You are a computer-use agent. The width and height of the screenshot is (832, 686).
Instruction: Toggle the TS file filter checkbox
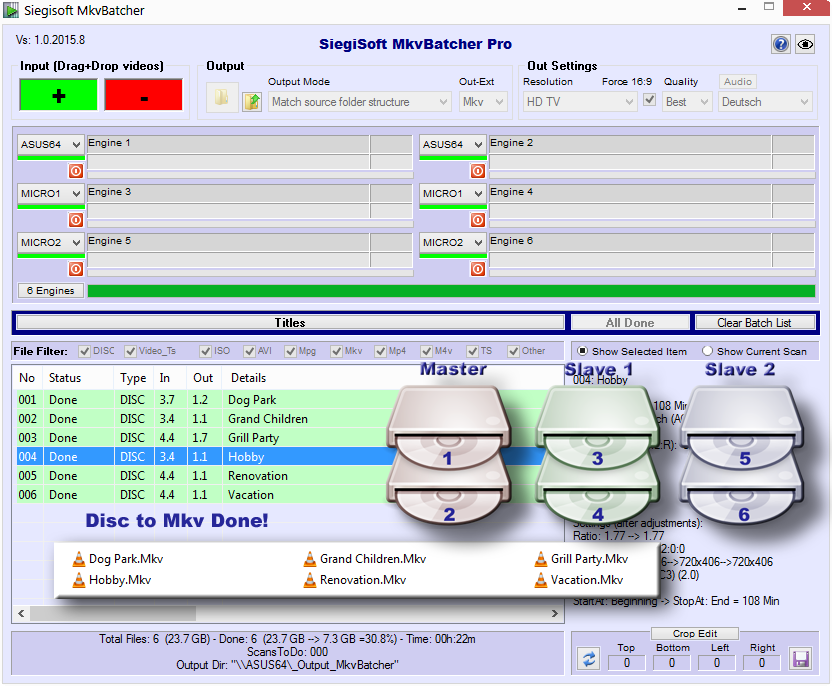[x=472, y=351]
